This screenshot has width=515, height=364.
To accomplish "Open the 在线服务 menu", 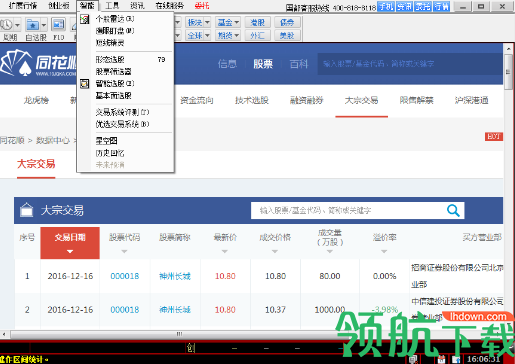I will click(x=170, y=6).
